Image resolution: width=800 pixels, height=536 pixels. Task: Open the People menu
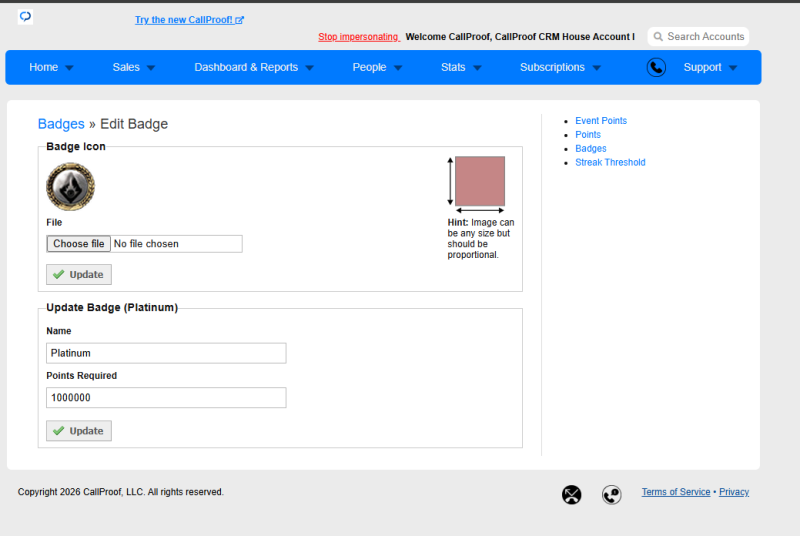coord(377,67)
